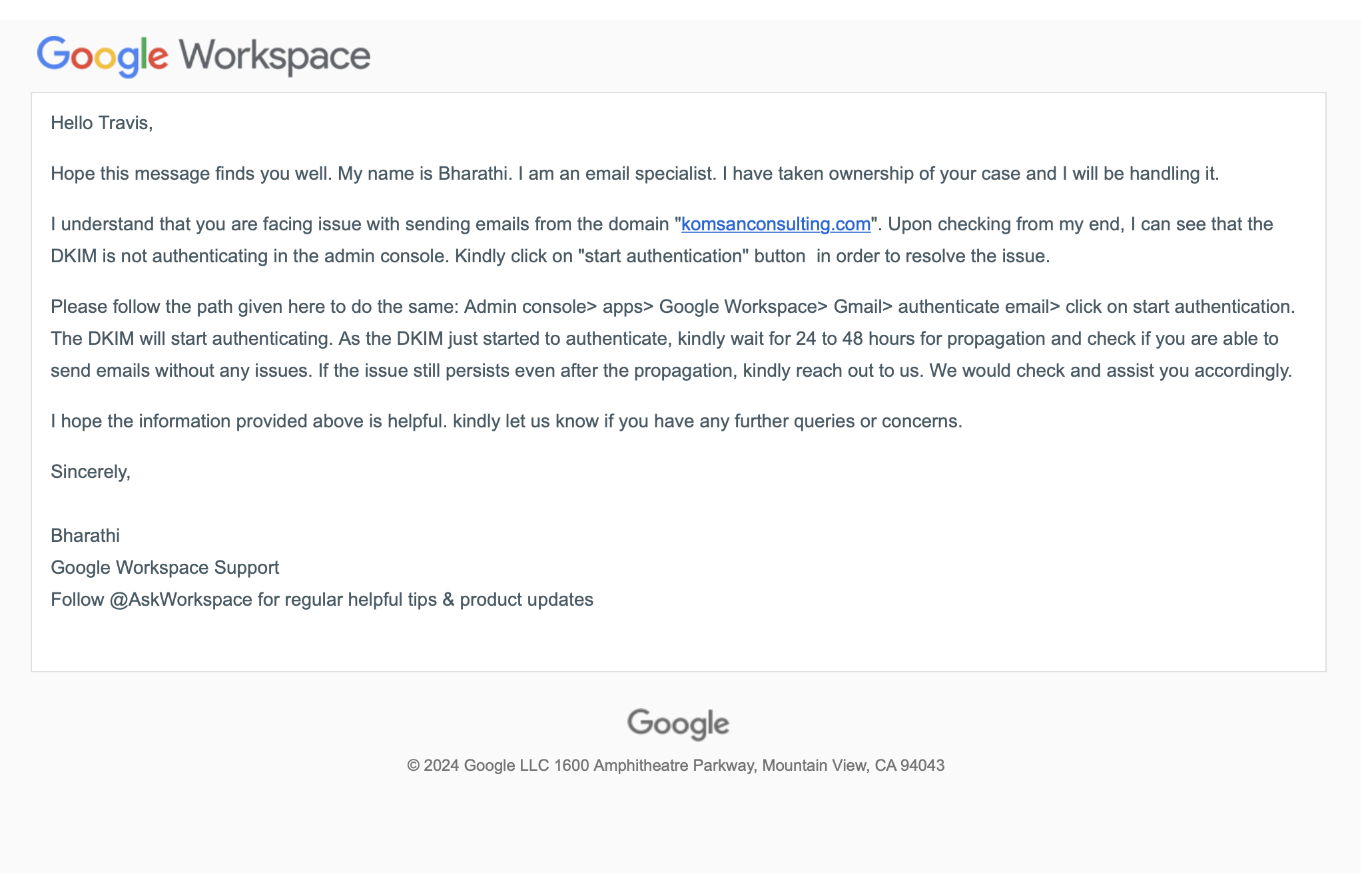
Task: Click the "Mountain View, CA 94043" footer text
Action: click(x=853, y=766)
